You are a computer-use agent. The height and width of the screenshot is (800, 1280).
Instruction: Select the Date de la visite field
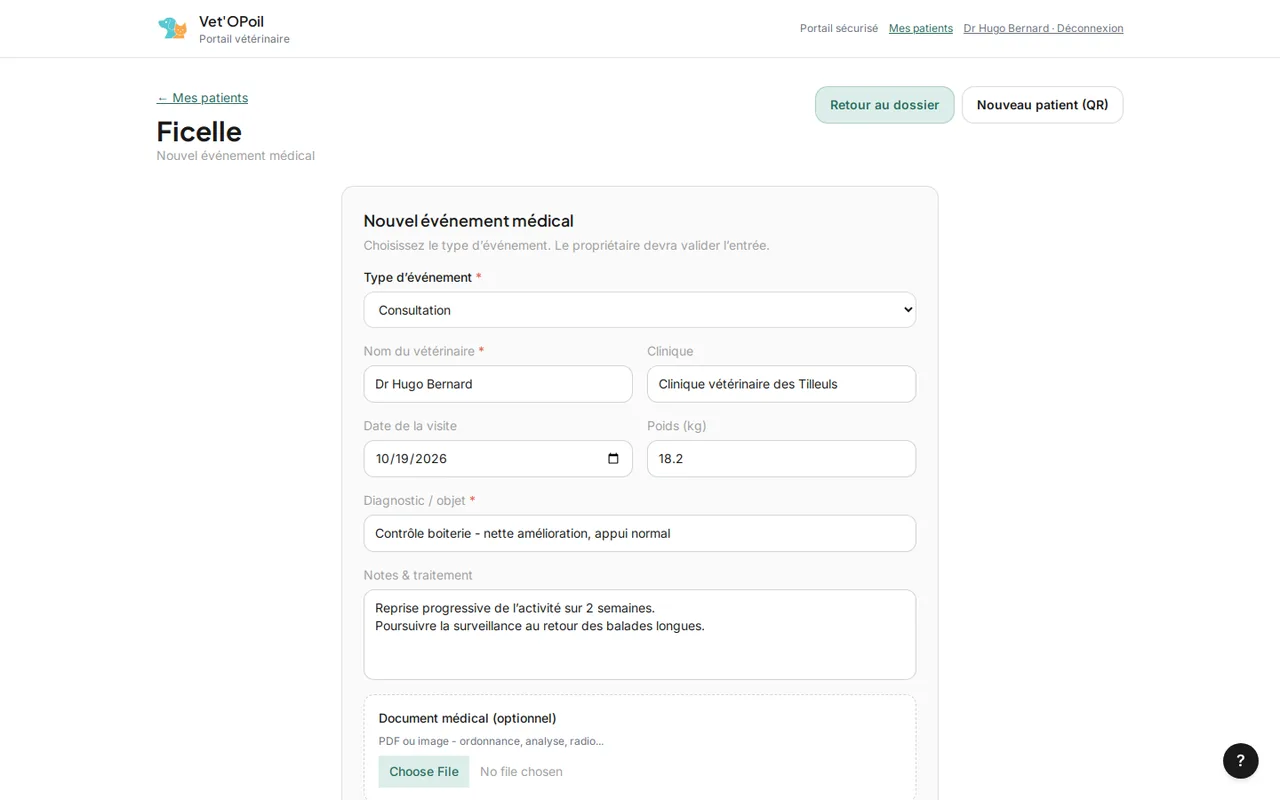coord(498,459)
